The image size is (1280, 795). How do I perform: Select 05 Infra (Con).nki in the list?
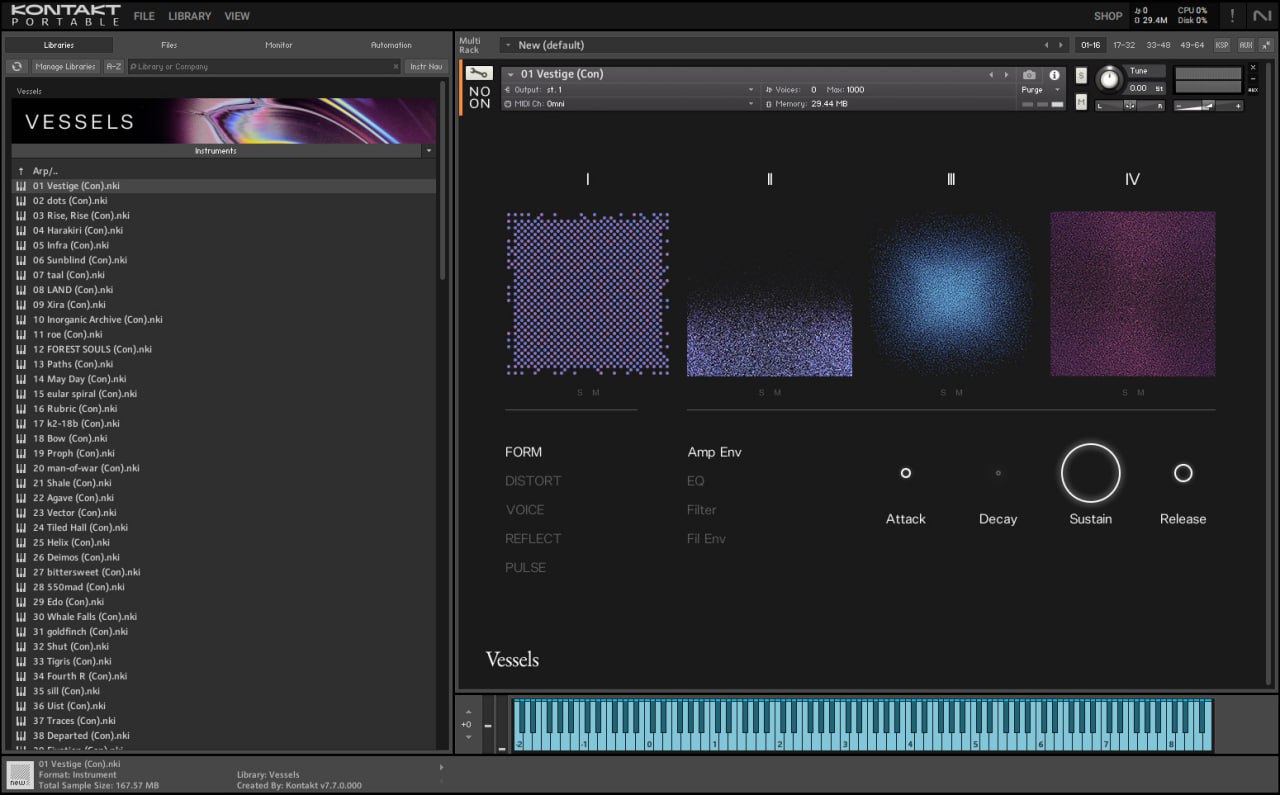tap(71, 245)
